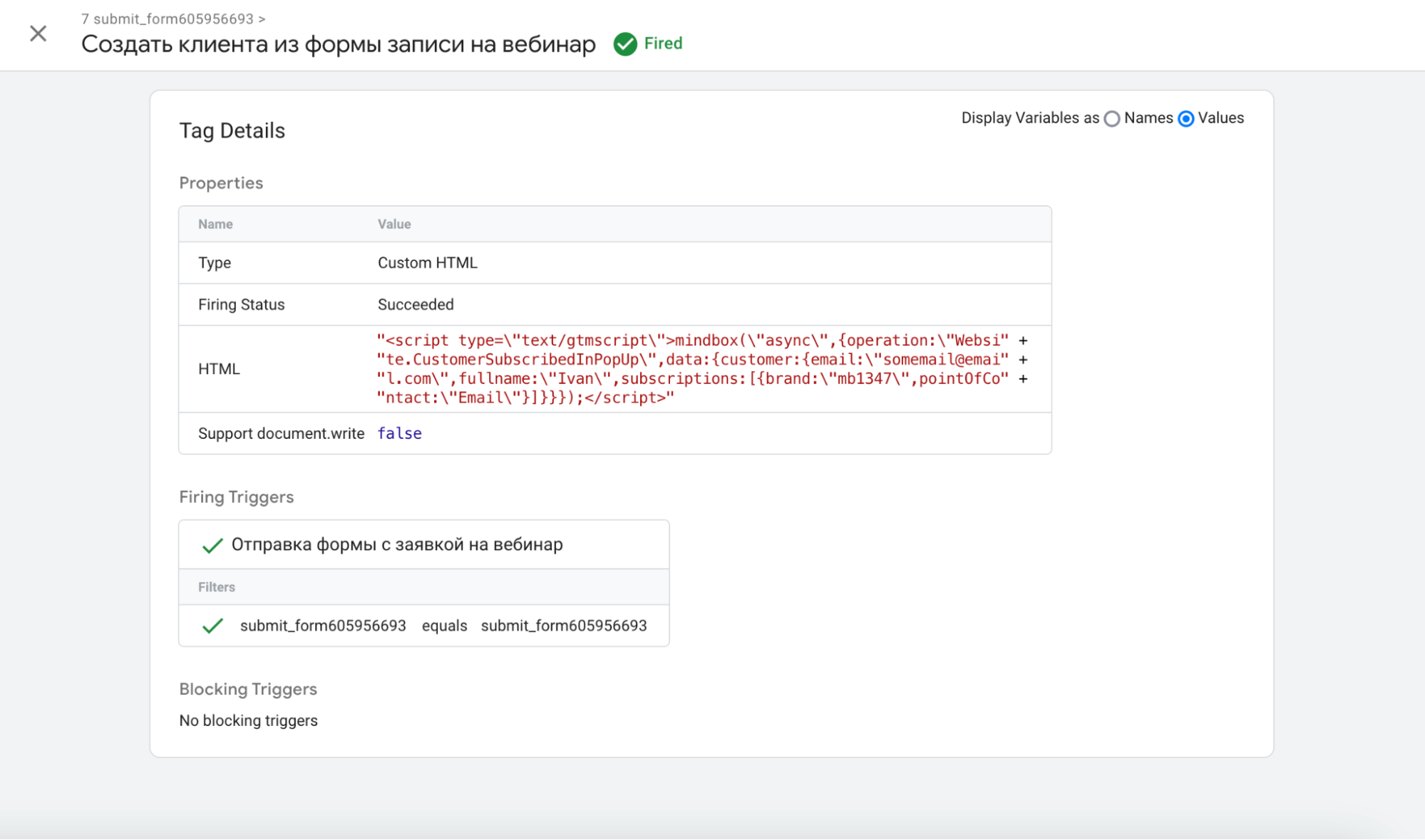The height and width of the screenshot is (840, 1425).
Task: Click the first HTML line with mindbox
Action: point(693,341)
